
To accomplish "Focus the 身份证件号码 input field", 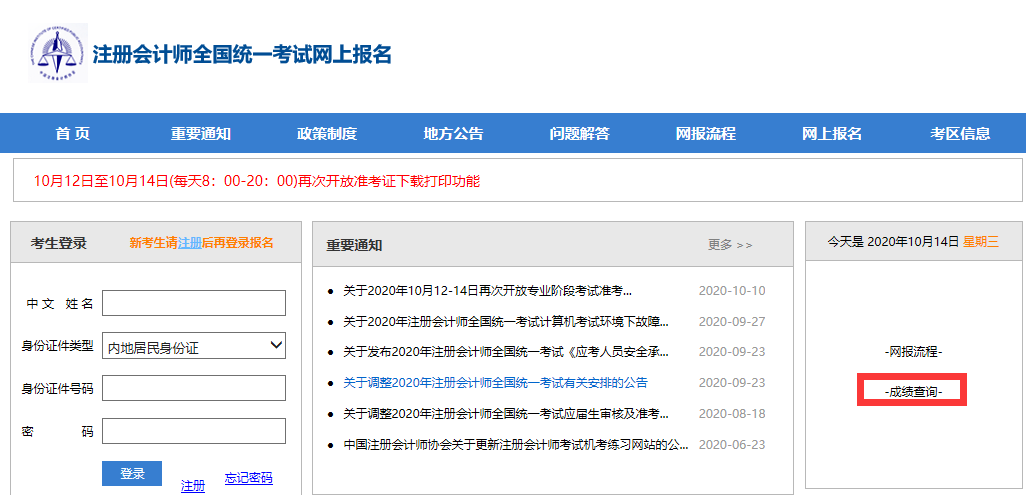I will click(x=194, y=388).
